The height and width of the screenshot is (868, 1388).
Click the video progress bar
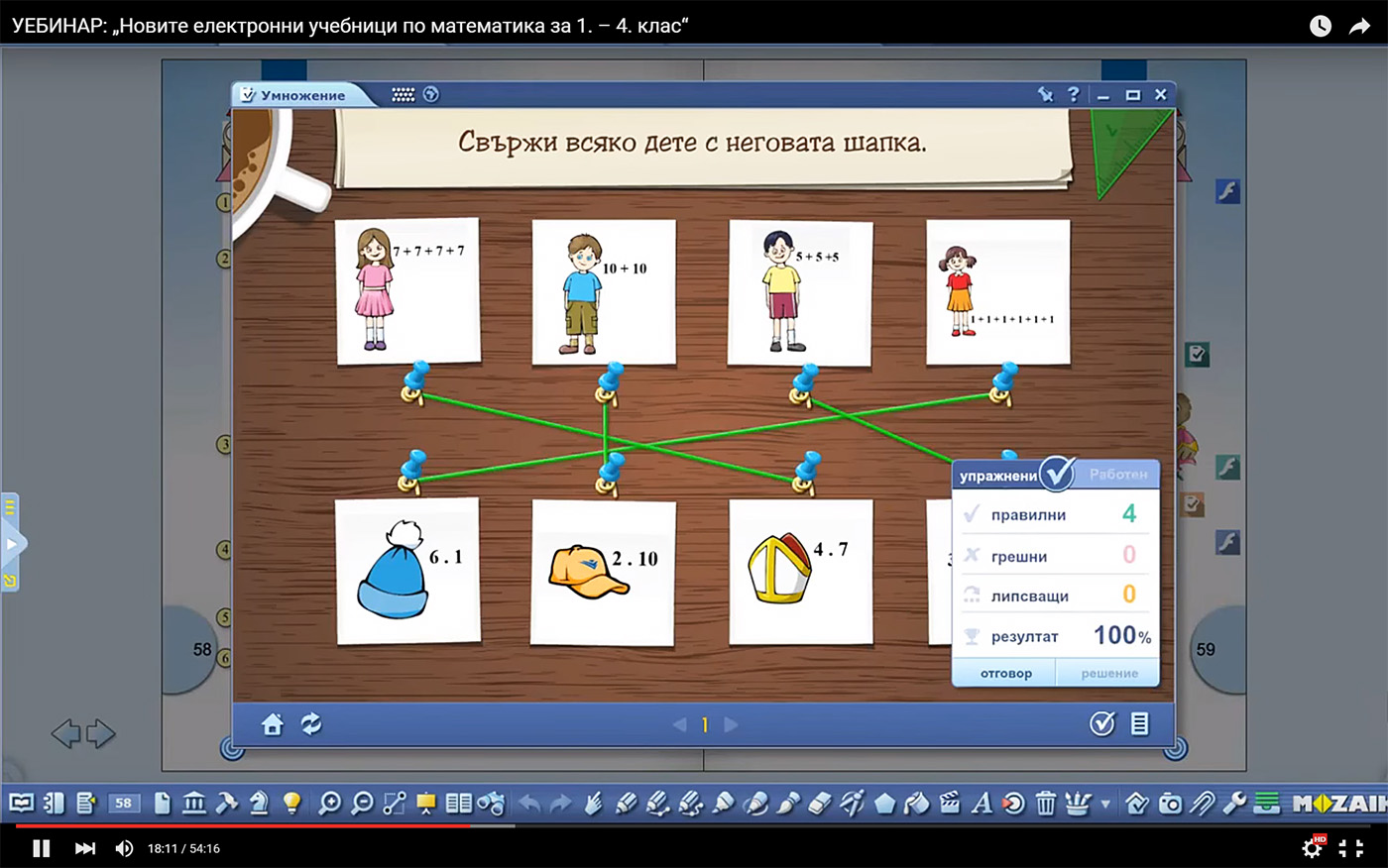click(694, 825)
